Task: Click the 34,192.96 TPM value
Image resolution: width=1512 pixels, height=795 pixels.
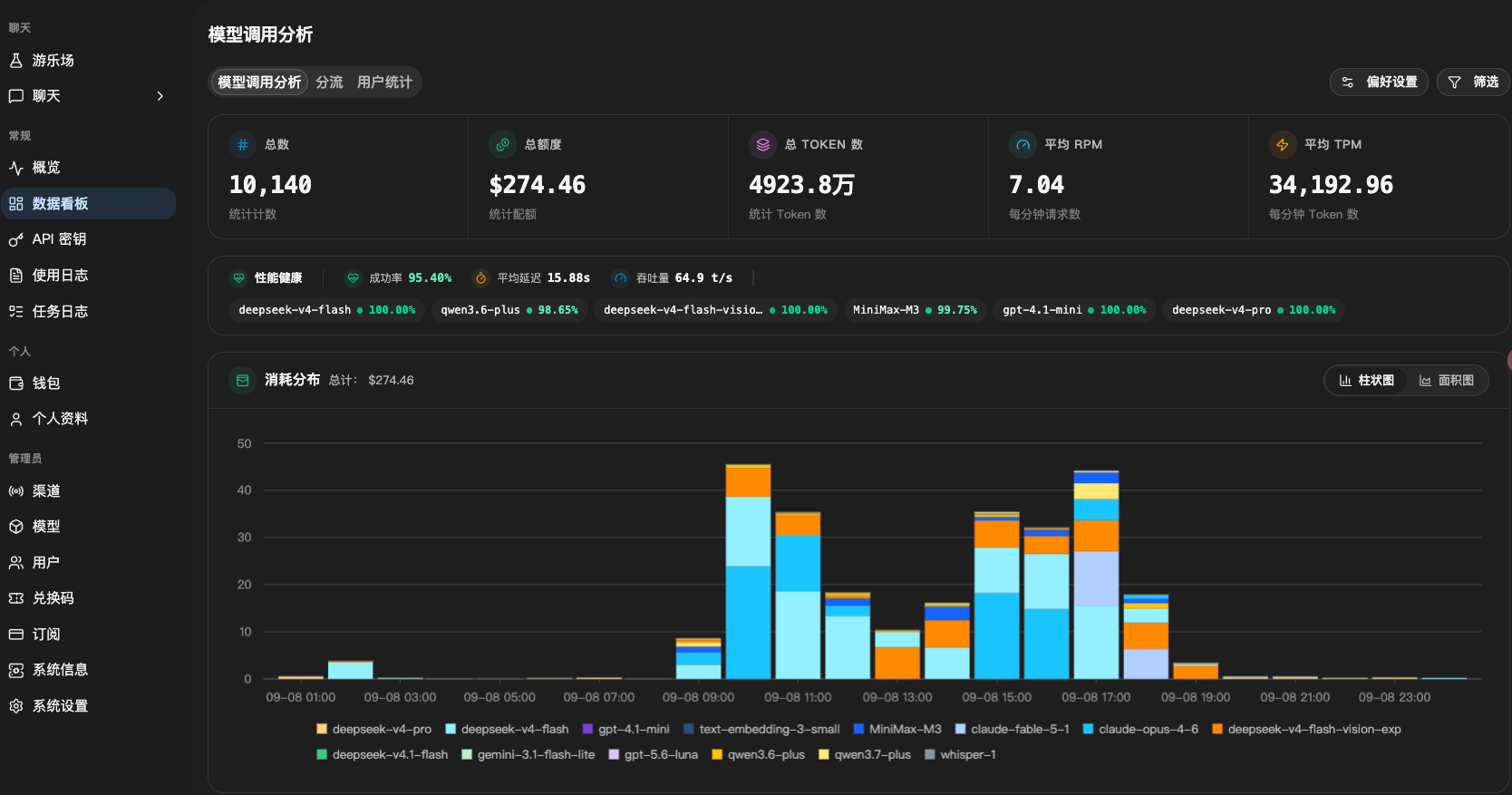Action: 1331,185
